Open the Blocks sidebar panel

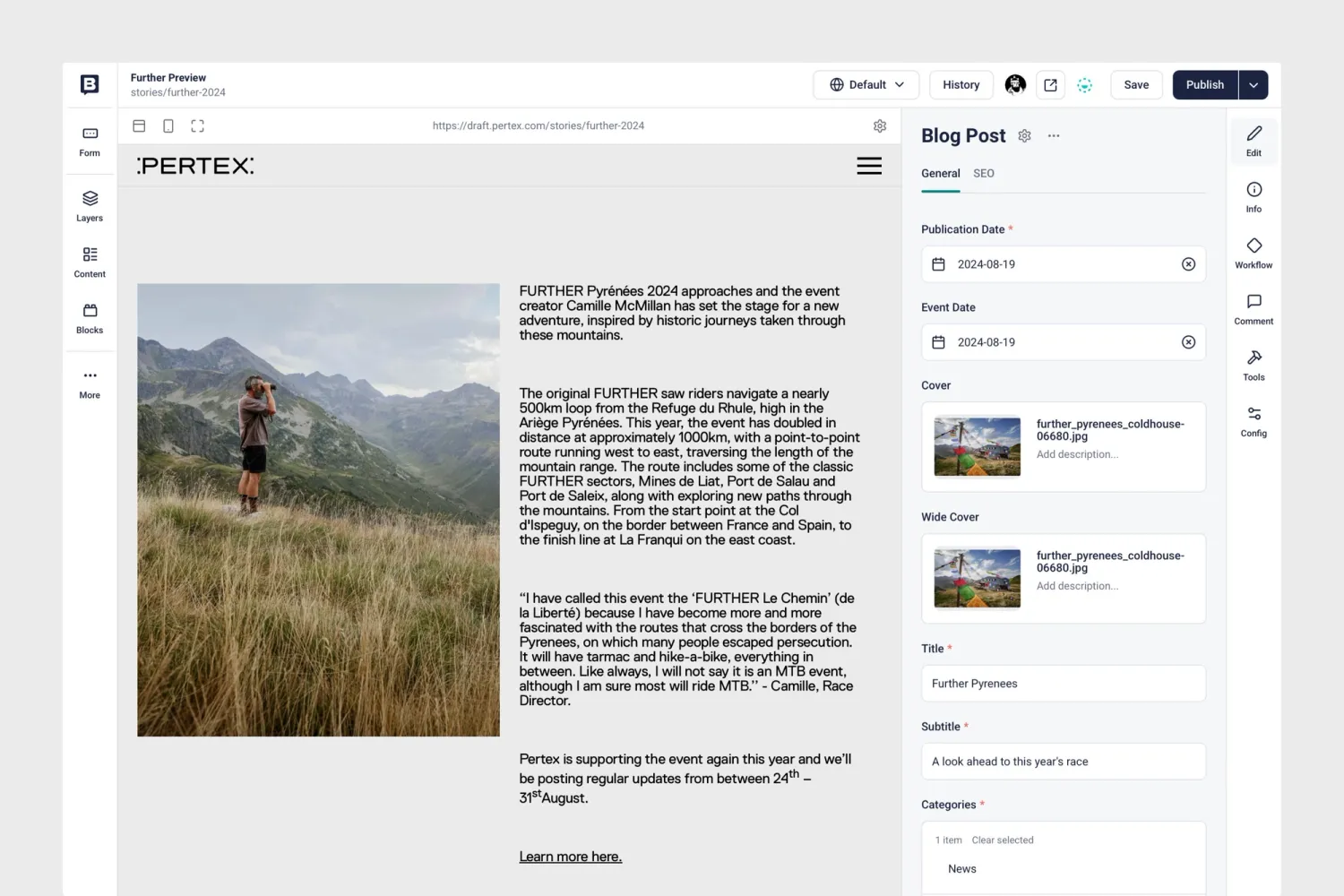click(x=90, y=318)
